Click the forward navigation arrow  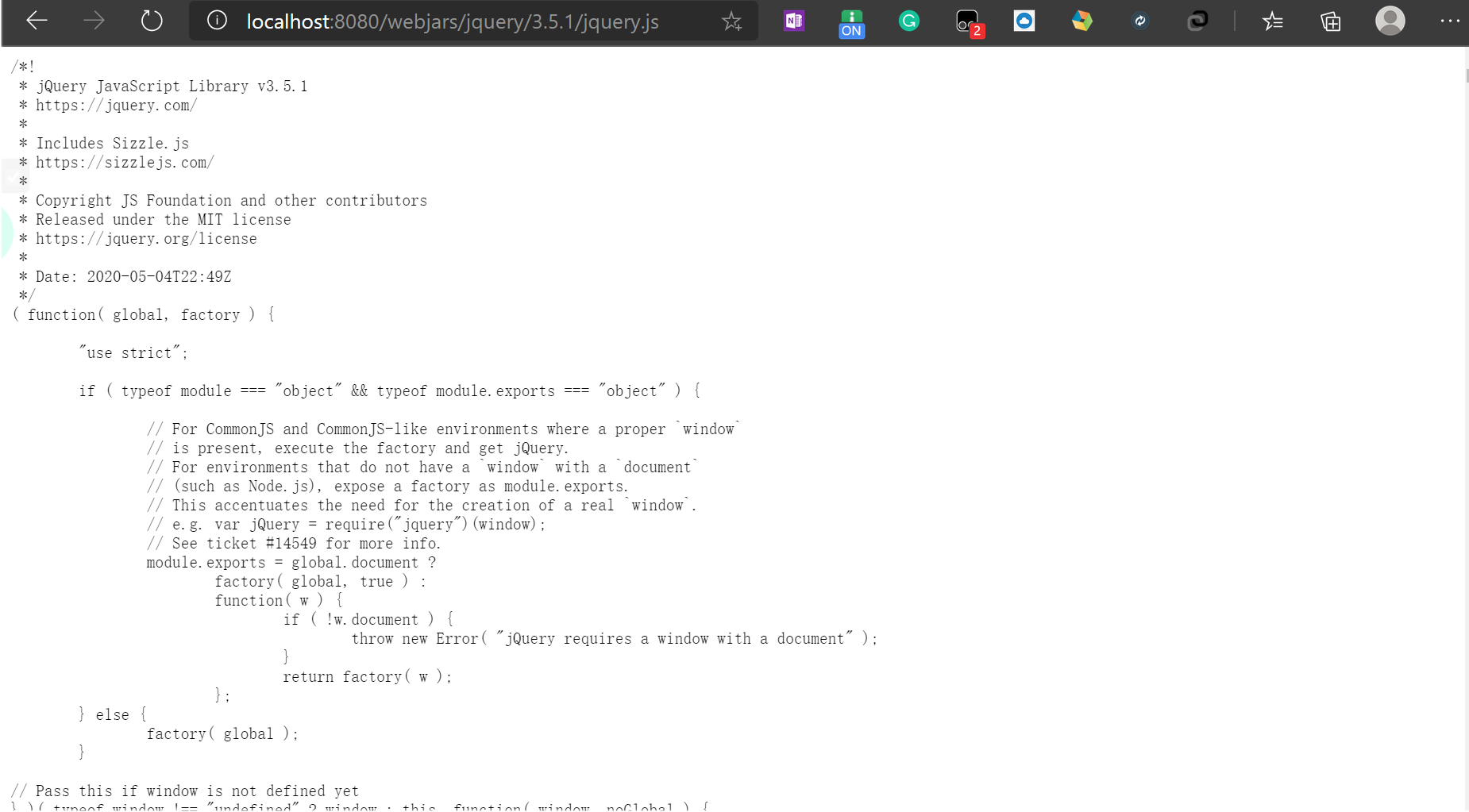click(94, 21)
